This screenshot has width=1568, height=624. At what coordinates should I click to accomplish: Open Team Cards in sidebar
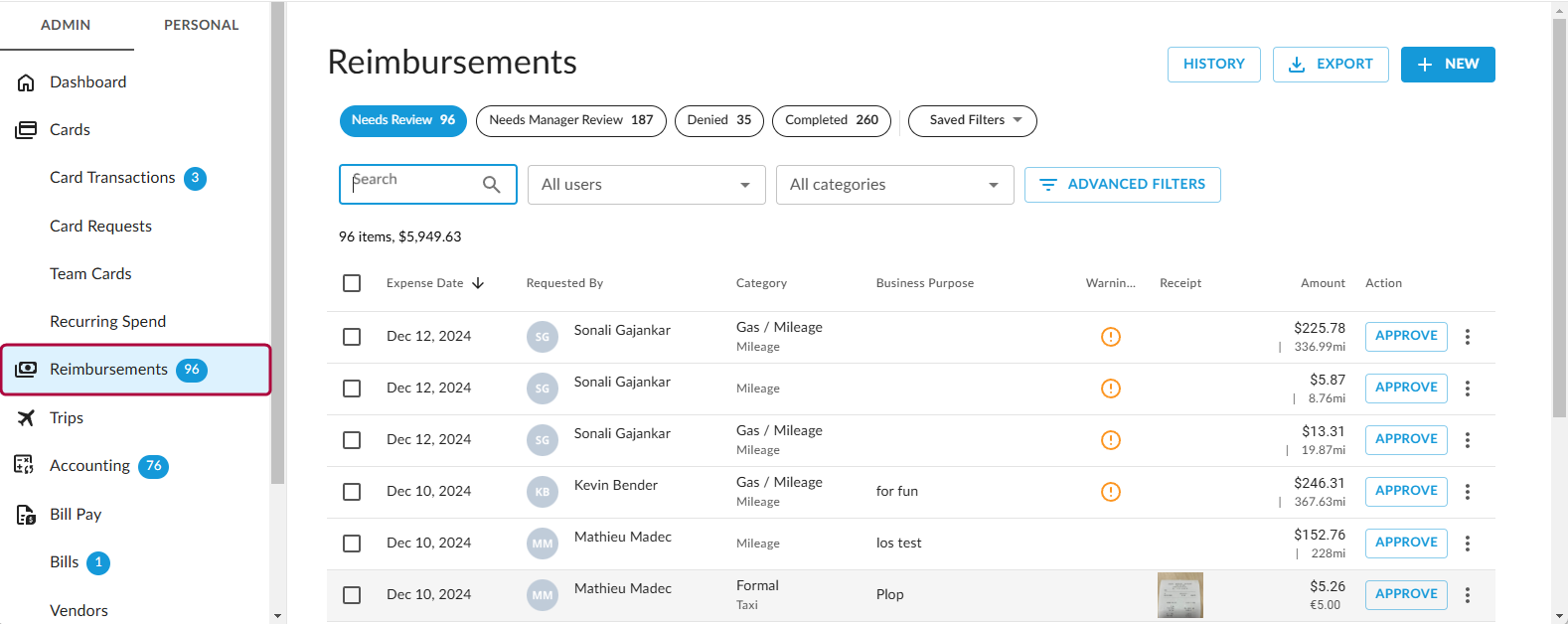[x=90, y=274]
